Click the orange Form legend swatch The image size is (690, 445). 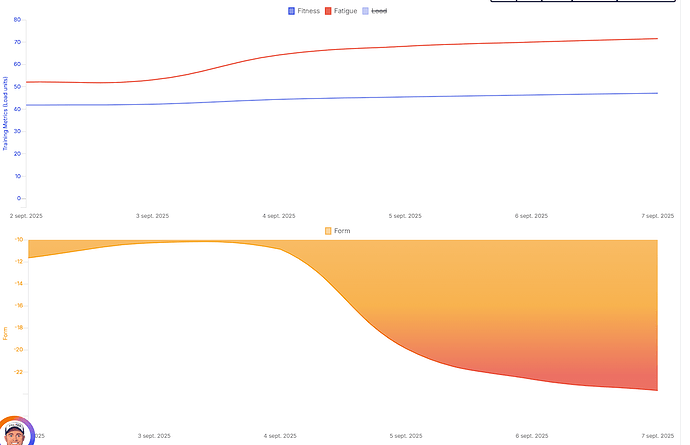coord(329,231)
